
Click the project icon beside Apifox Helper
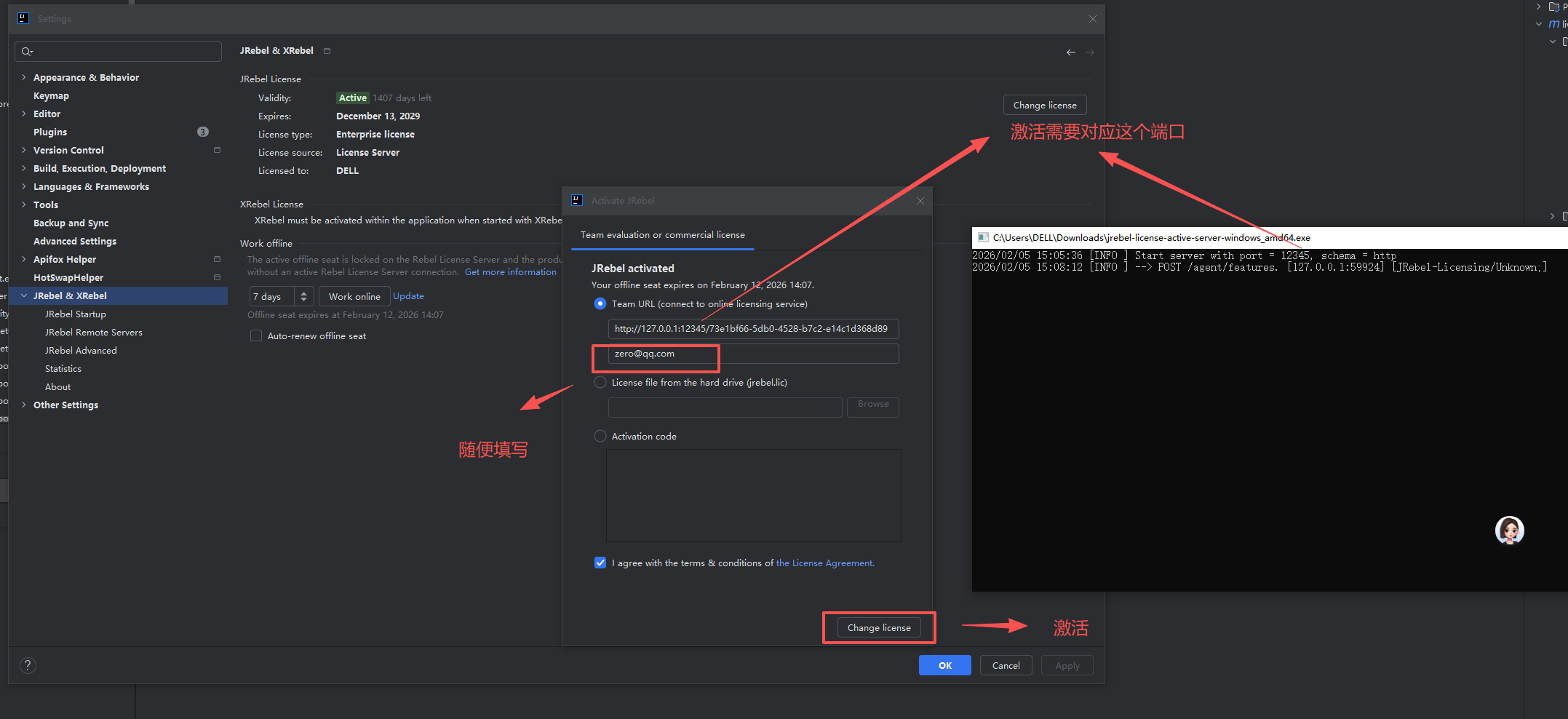pos(217,259)
